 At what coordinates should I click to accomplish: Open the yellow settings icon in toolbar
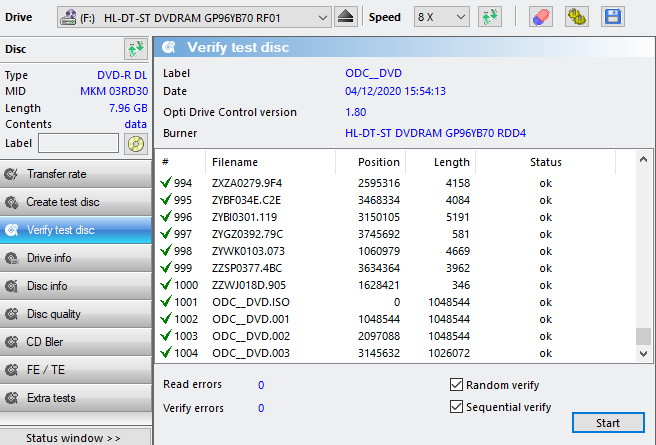[576, 18]
